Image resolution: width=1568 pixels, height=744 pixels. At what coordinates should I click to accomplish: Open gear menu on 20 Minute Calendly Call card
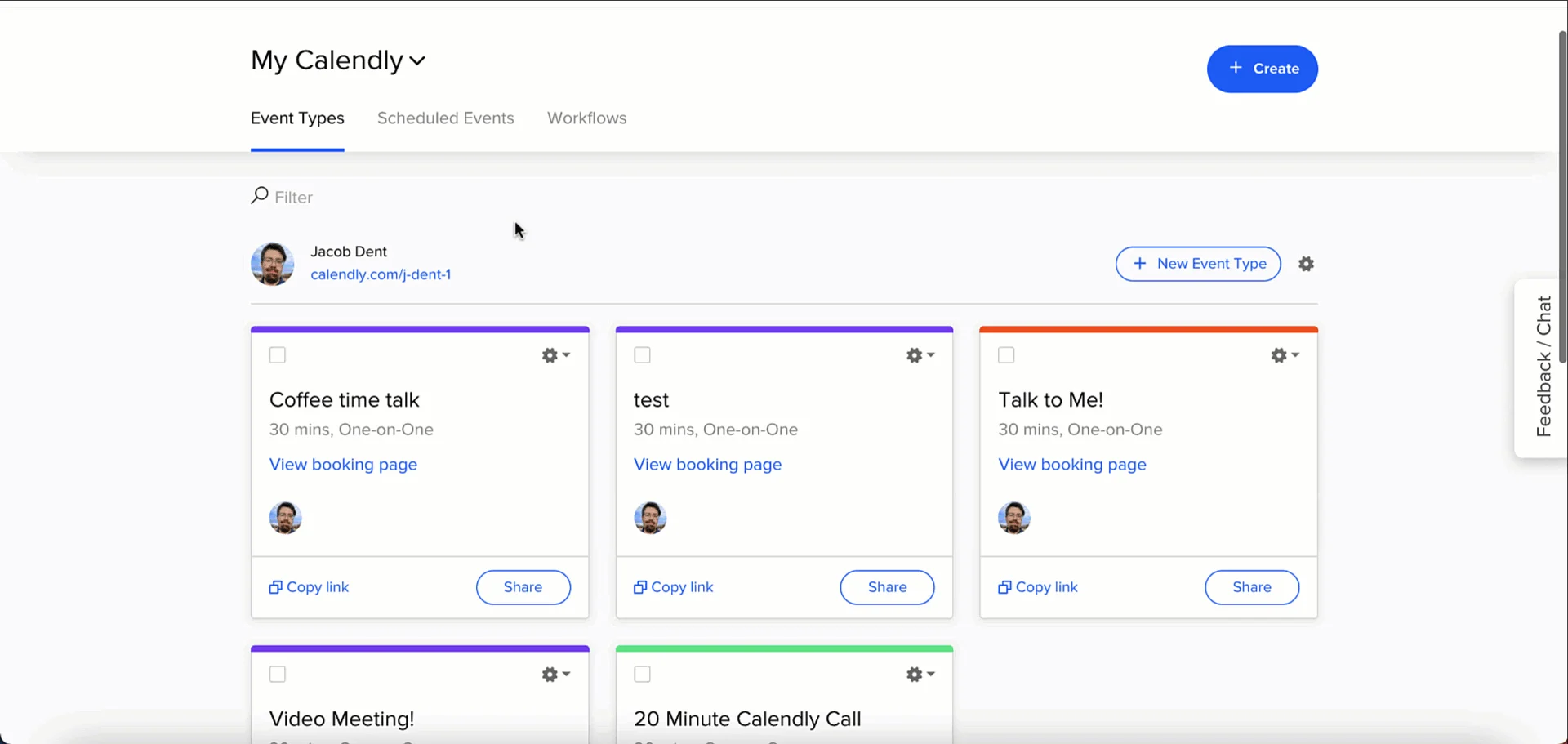coord(920,675)
